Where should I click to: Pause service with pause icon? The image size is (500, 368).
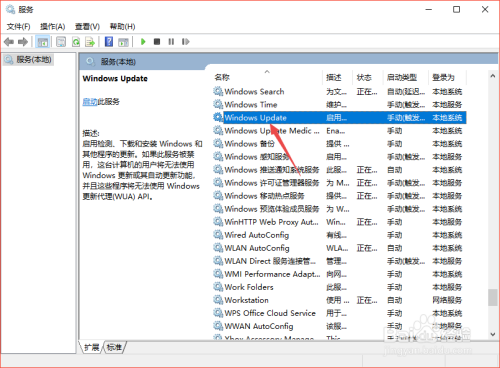click(171, 42)
